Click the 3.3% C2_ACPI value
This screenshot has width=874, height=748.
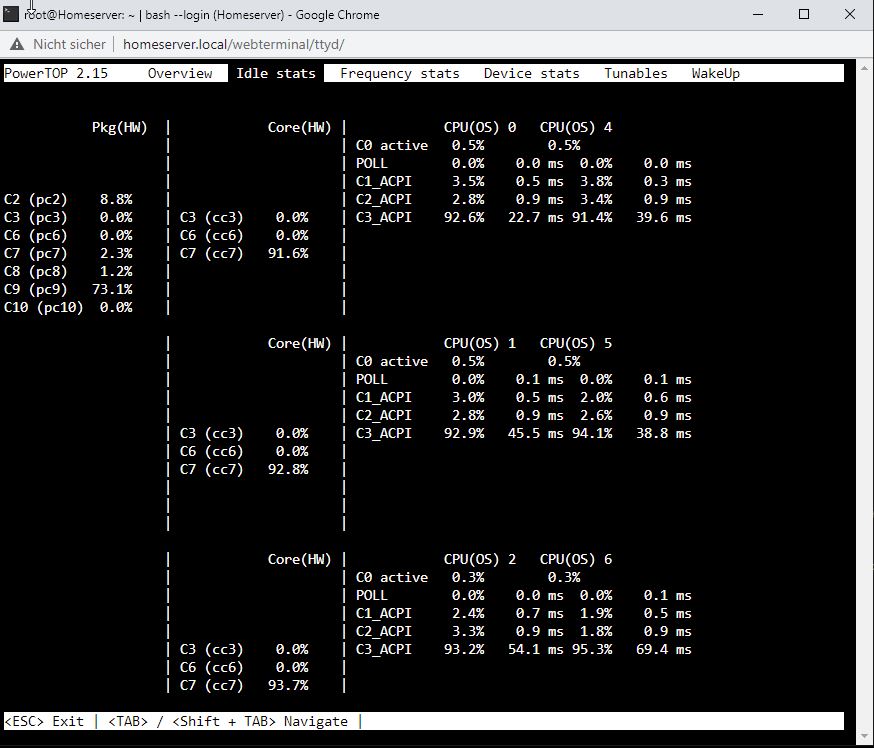coord(468,632)
